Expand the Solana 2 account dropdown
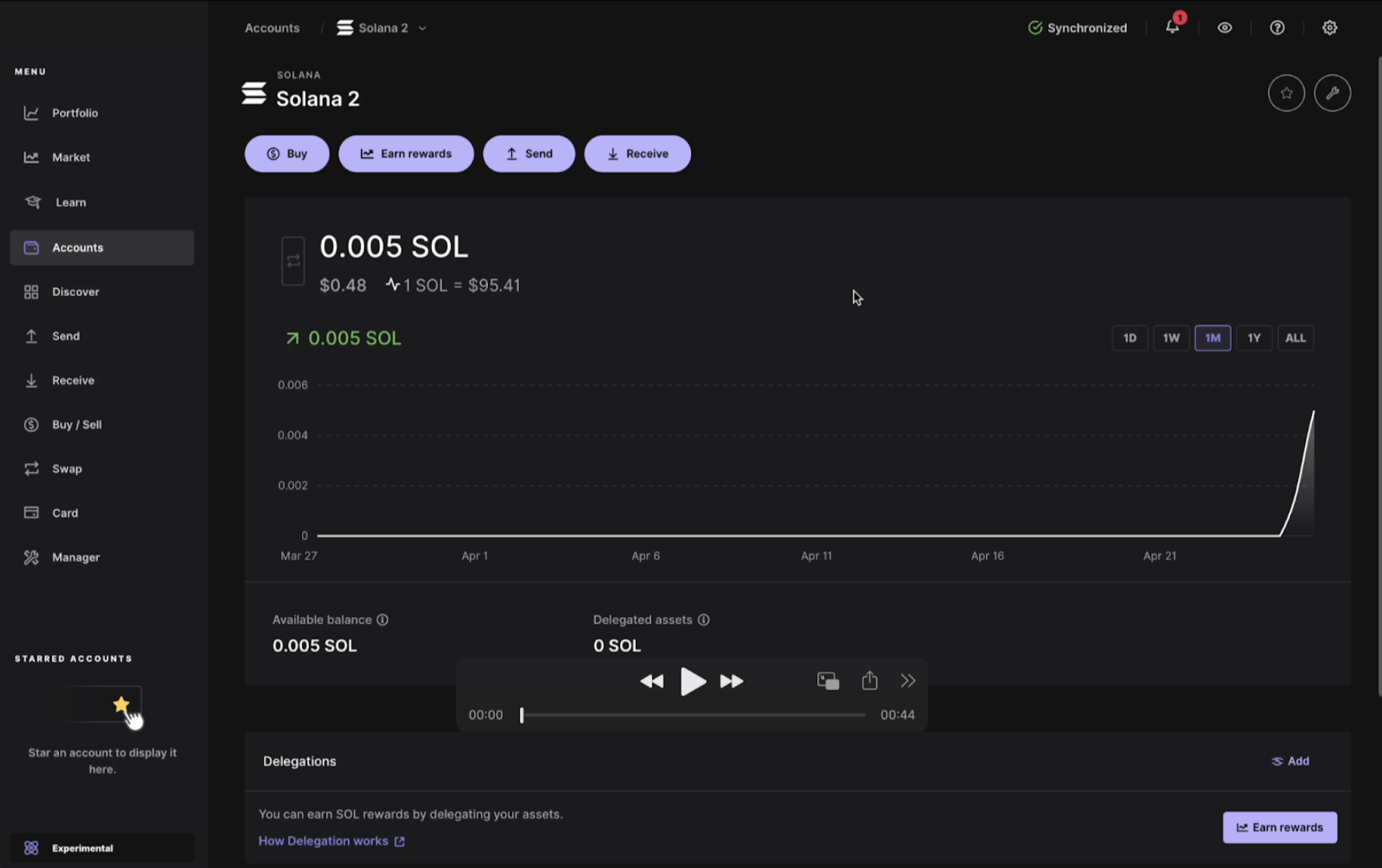 click(x=423, y=27)
